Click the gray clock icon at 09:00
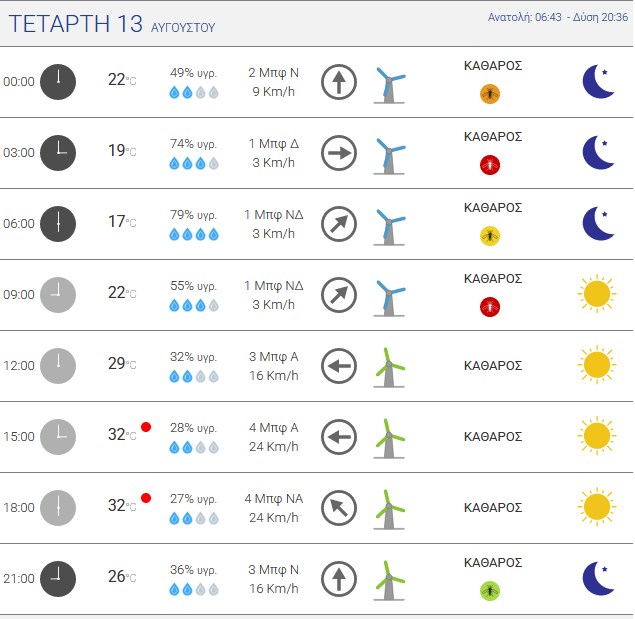Image resolution: width=635 pixels, height=619 pixels. coord(58,295)
